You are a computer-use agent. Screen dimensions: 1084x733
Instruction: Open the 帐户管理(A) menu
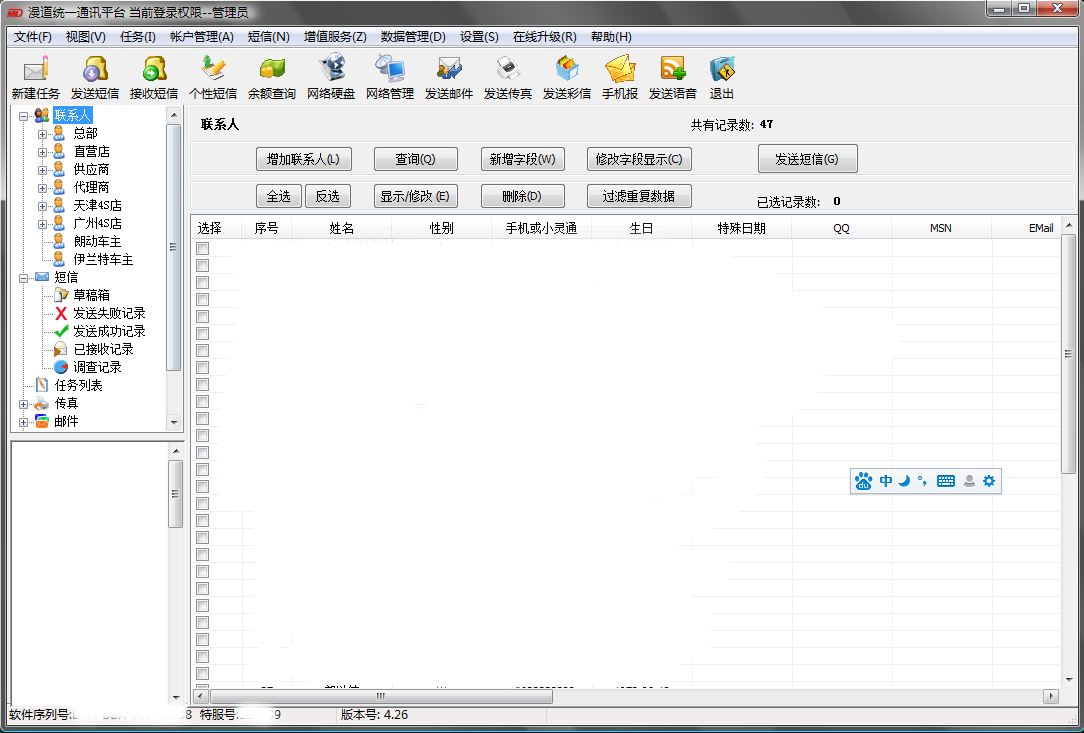(x=202, y=37)
